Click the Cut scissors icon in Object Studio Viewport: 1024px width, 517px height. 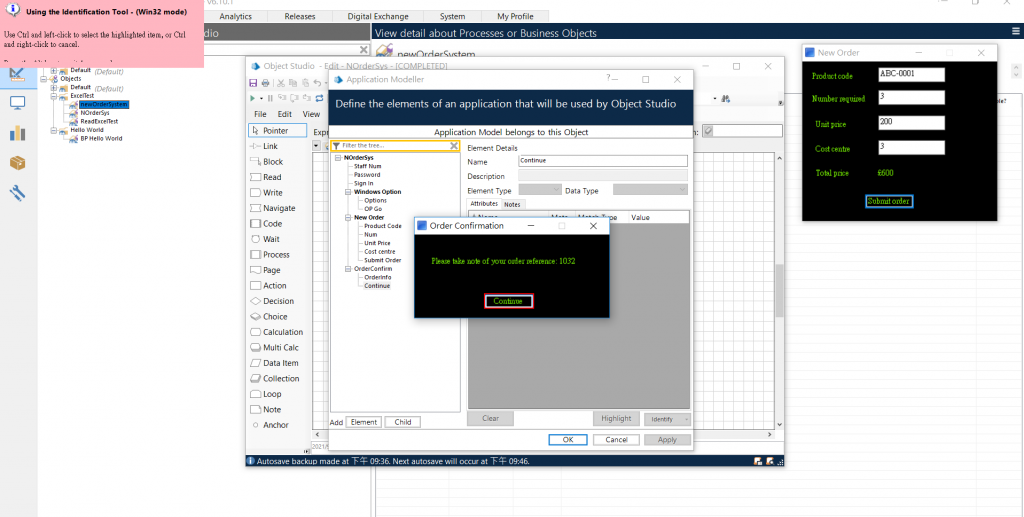[x=281, y=83]
